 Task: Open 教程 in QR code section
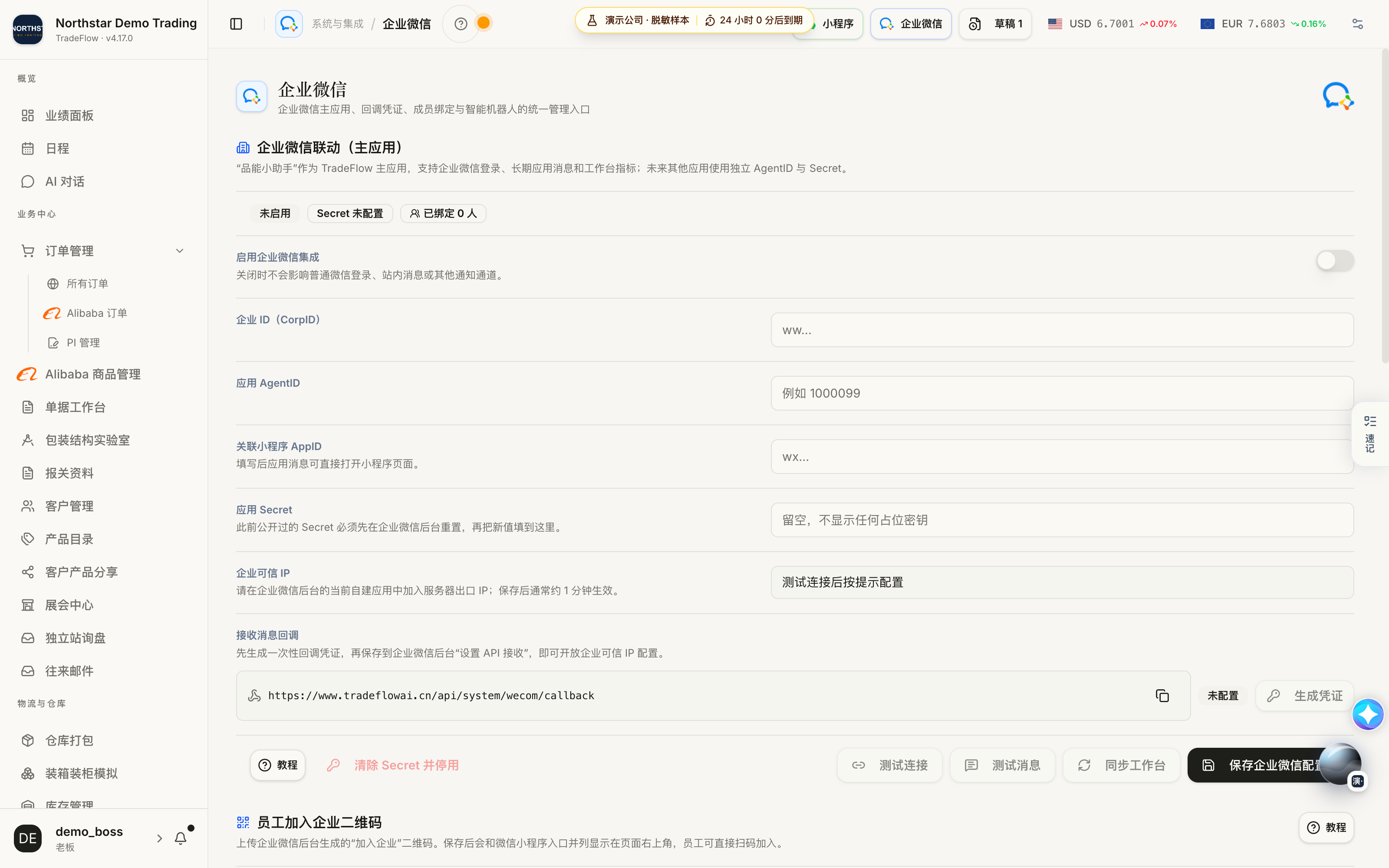(x=1326, y=827)
